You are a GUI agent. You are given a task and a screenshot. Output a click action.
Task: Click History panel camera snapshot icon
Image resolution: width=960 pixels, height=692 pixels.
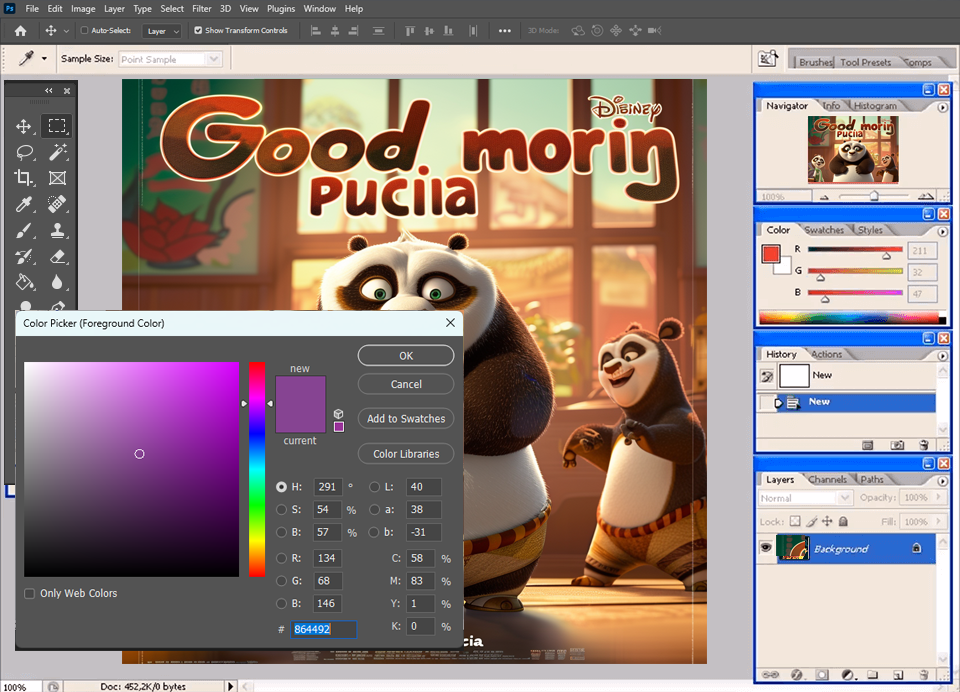897,445
